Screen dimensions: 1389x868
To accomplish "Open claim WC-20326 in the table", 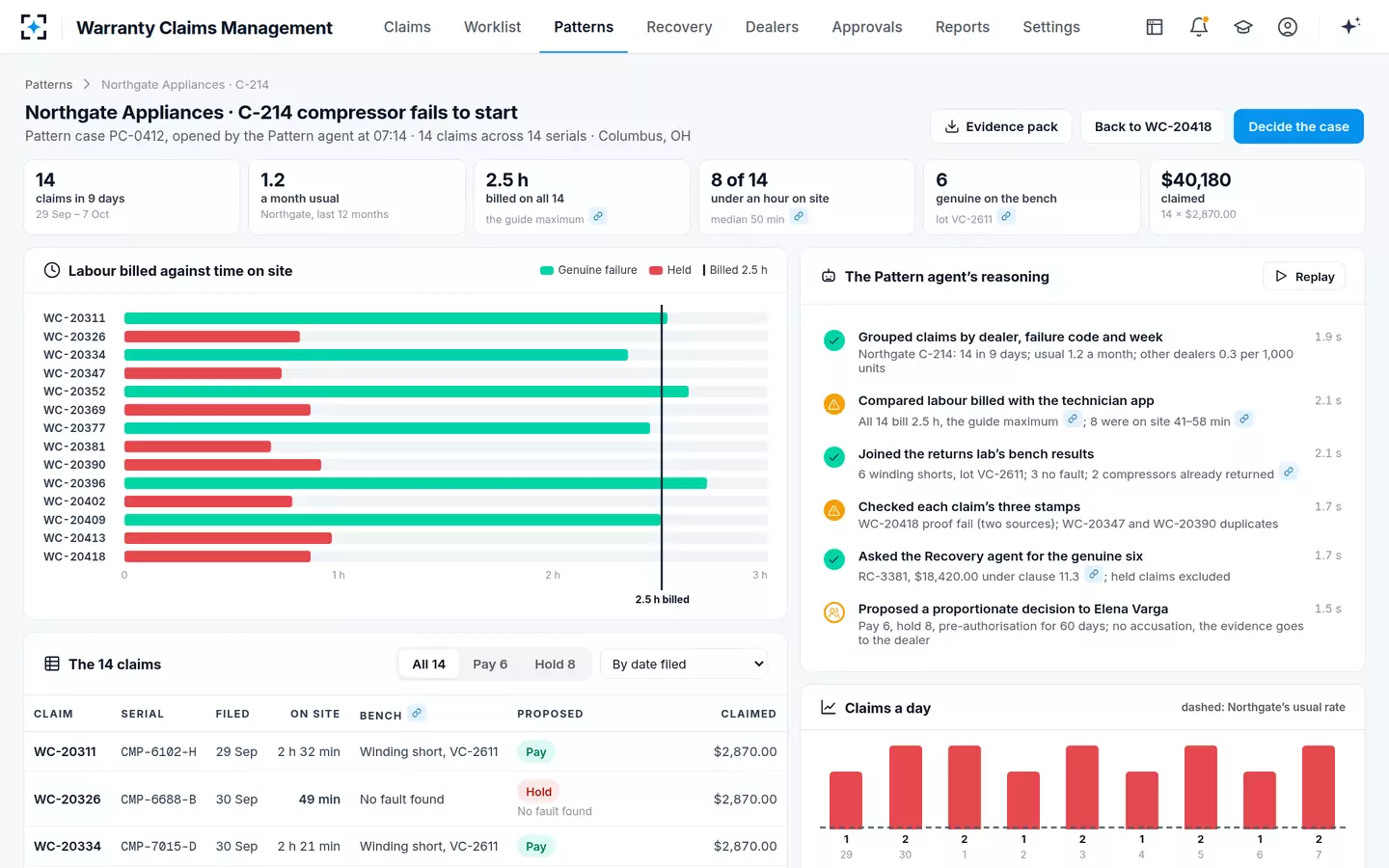I will tap(68, 800).
